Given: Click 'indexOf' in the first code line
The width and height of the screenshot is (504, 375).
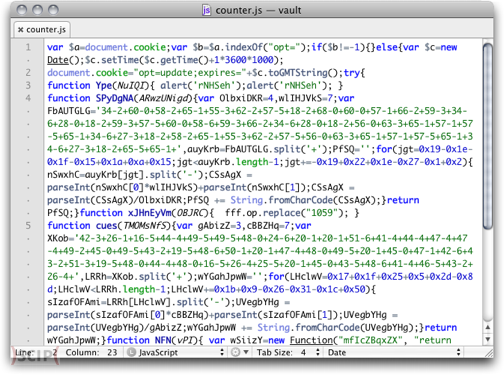Looking at the screenshot, I should pyautogui.click(x=244, y=47).
